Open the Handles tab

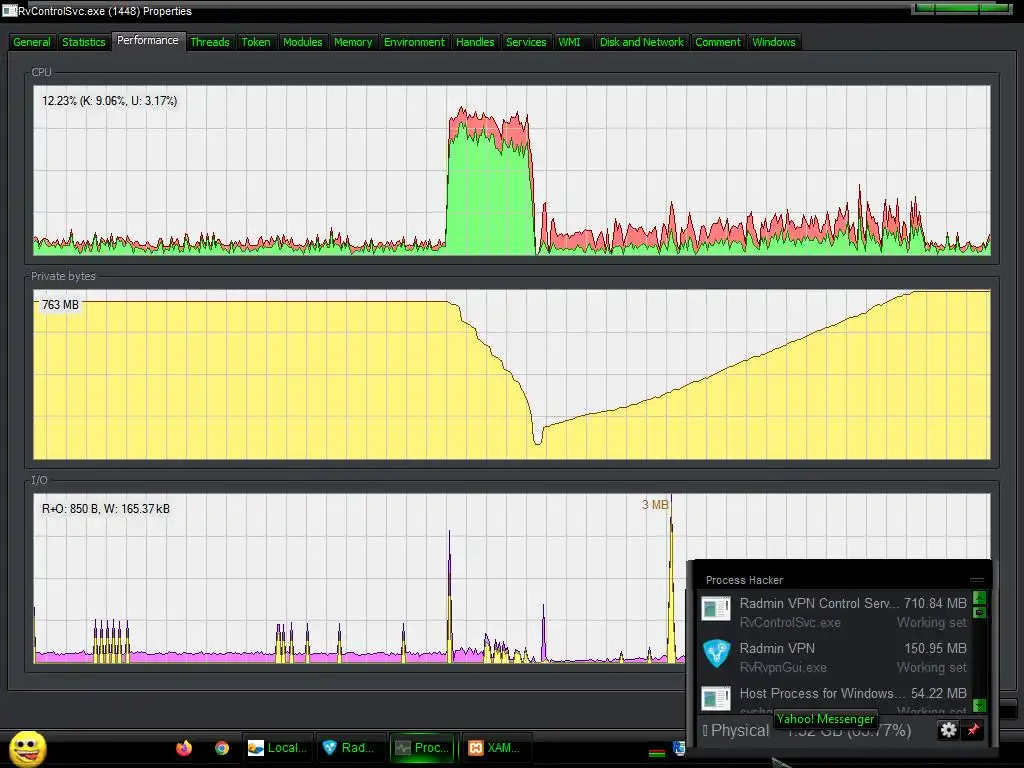coord(475,42)
